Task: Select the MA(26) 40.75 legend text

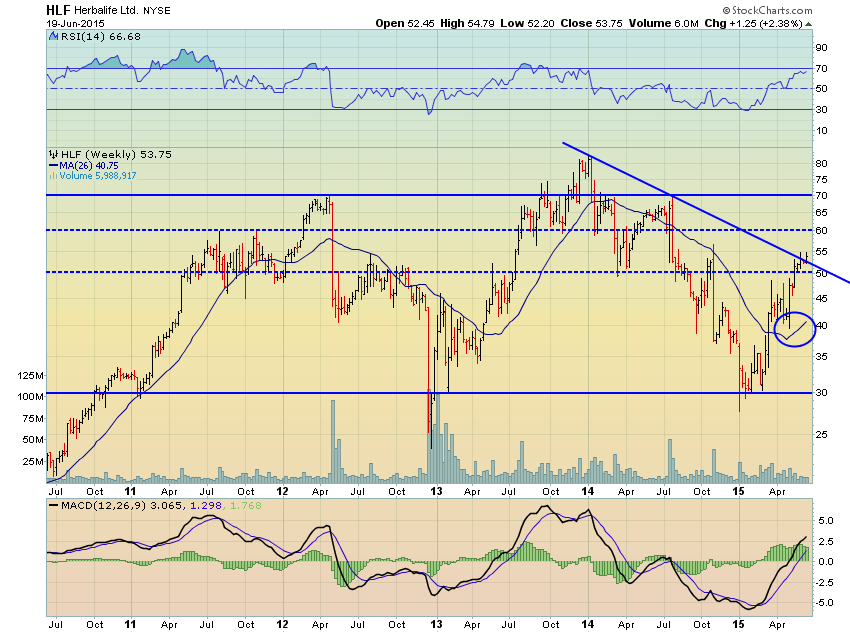Action: 89,165
